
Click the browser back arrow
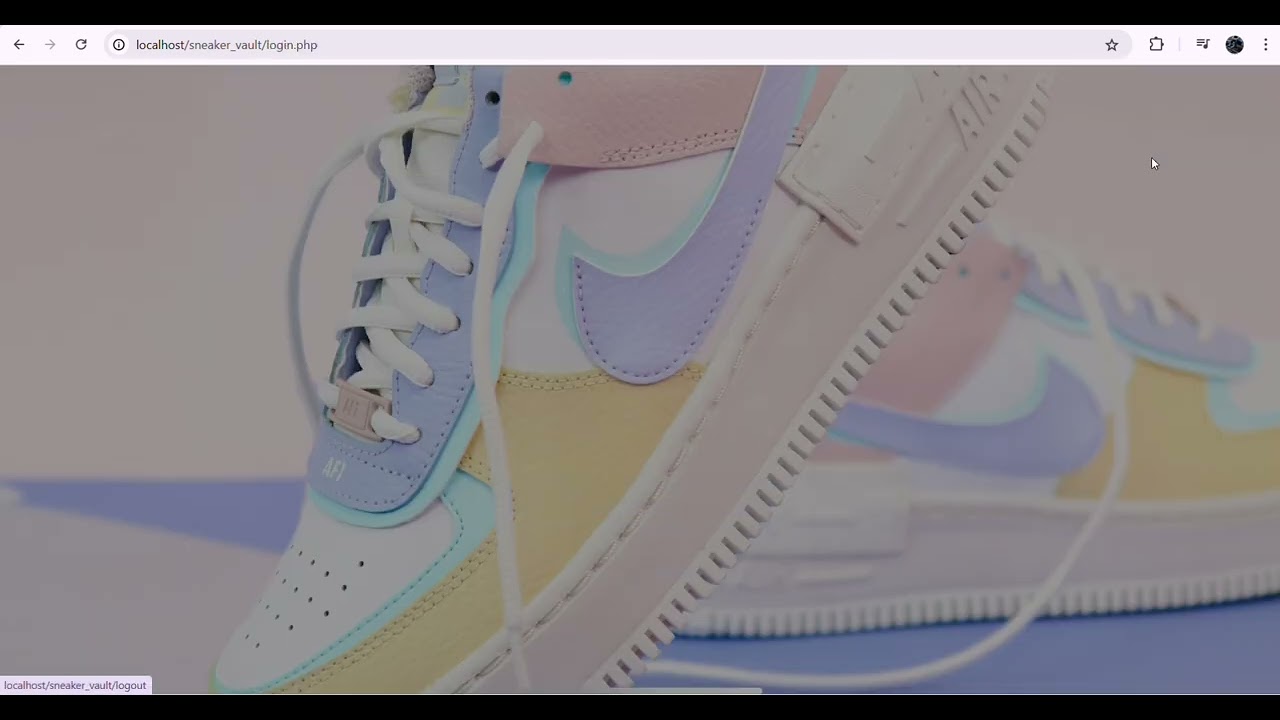(x=19, y=45)
